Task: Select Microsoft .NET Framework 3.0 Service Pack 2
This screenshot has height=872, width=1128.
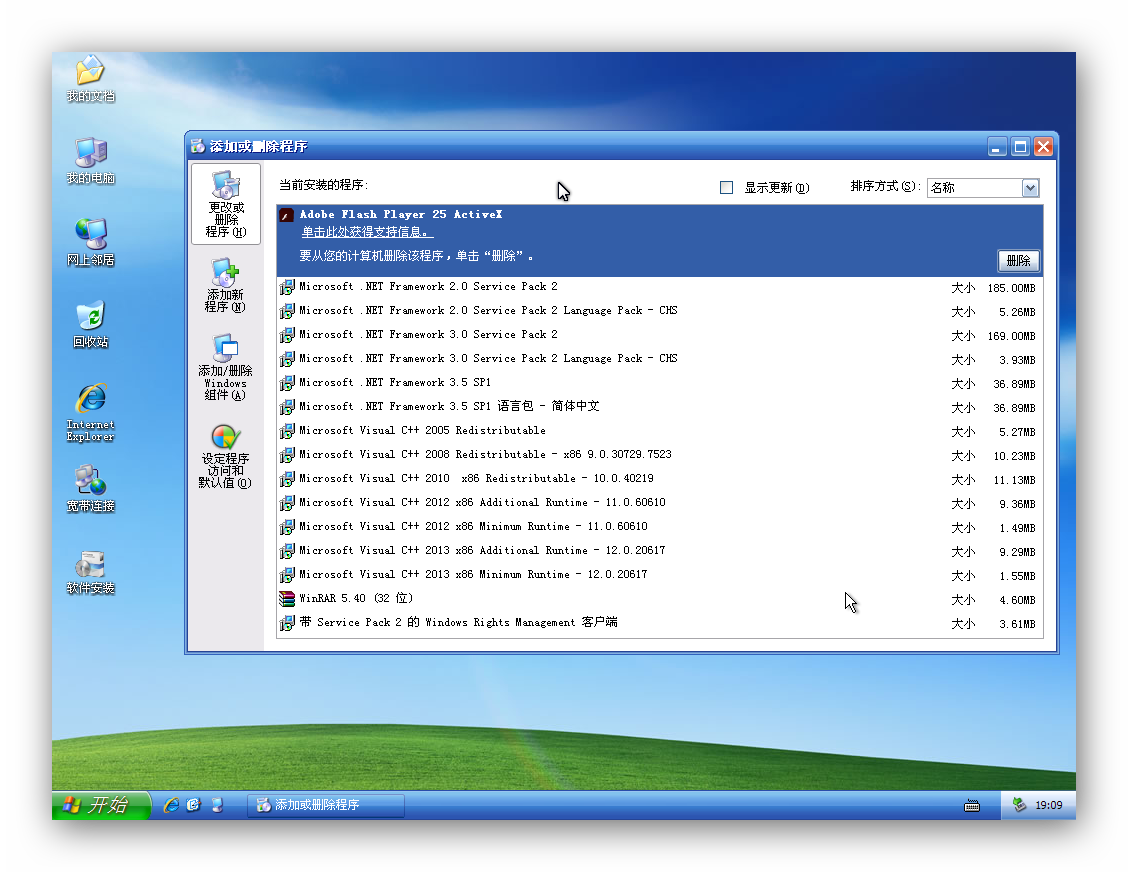Action: click(660, 335)
